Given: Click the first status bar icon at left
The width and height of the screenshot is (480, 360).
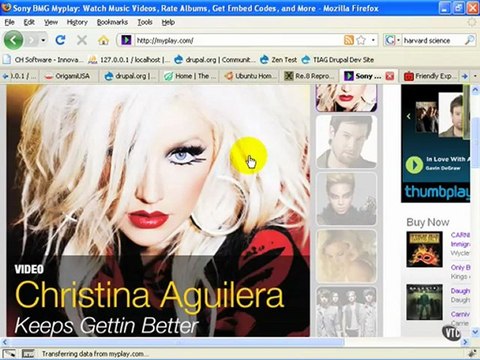Looking at the screenshot, I should (9, 354).
